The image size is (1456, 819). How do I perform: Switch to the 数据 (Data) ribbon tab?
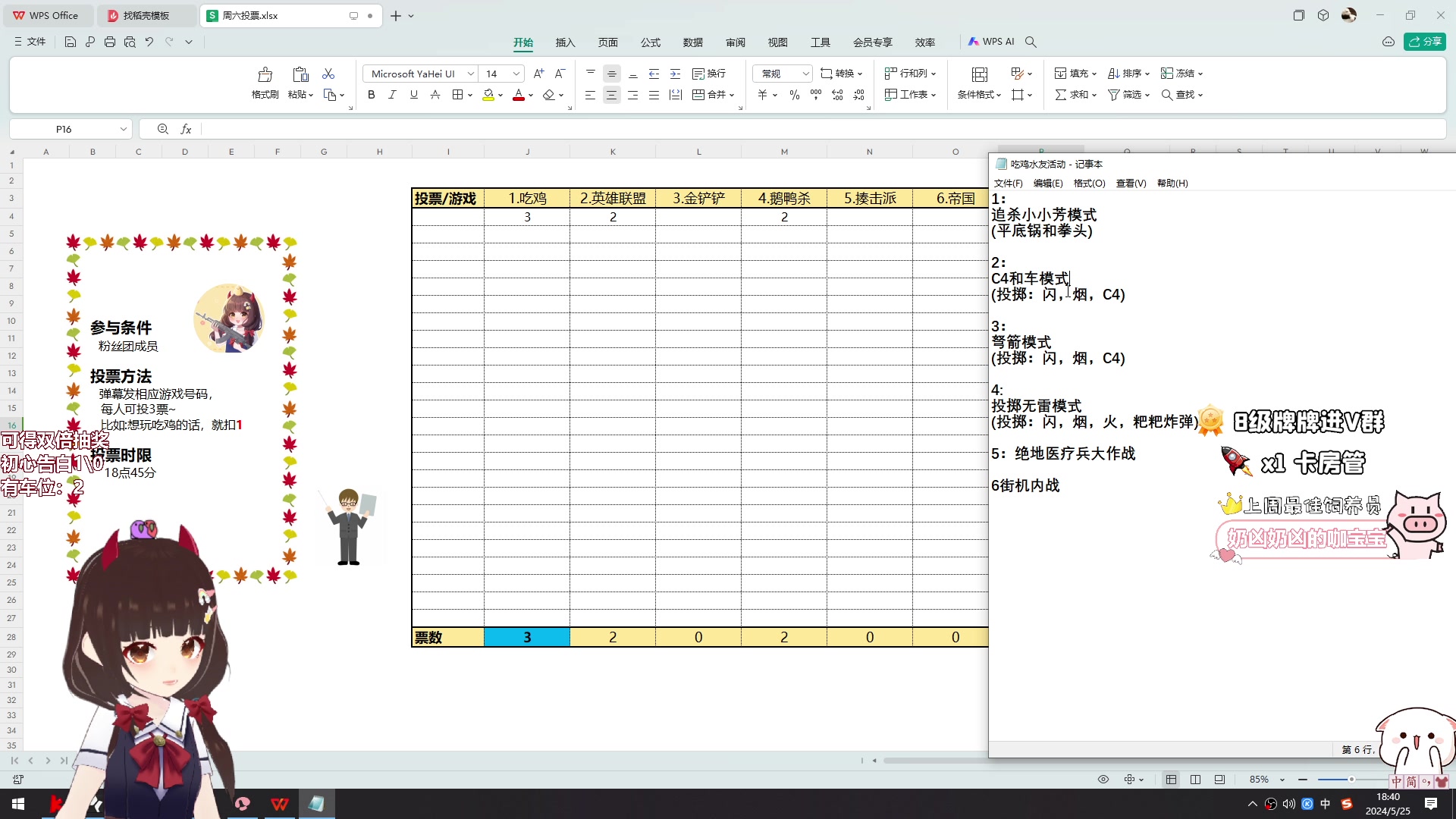(x=692, y=42)
